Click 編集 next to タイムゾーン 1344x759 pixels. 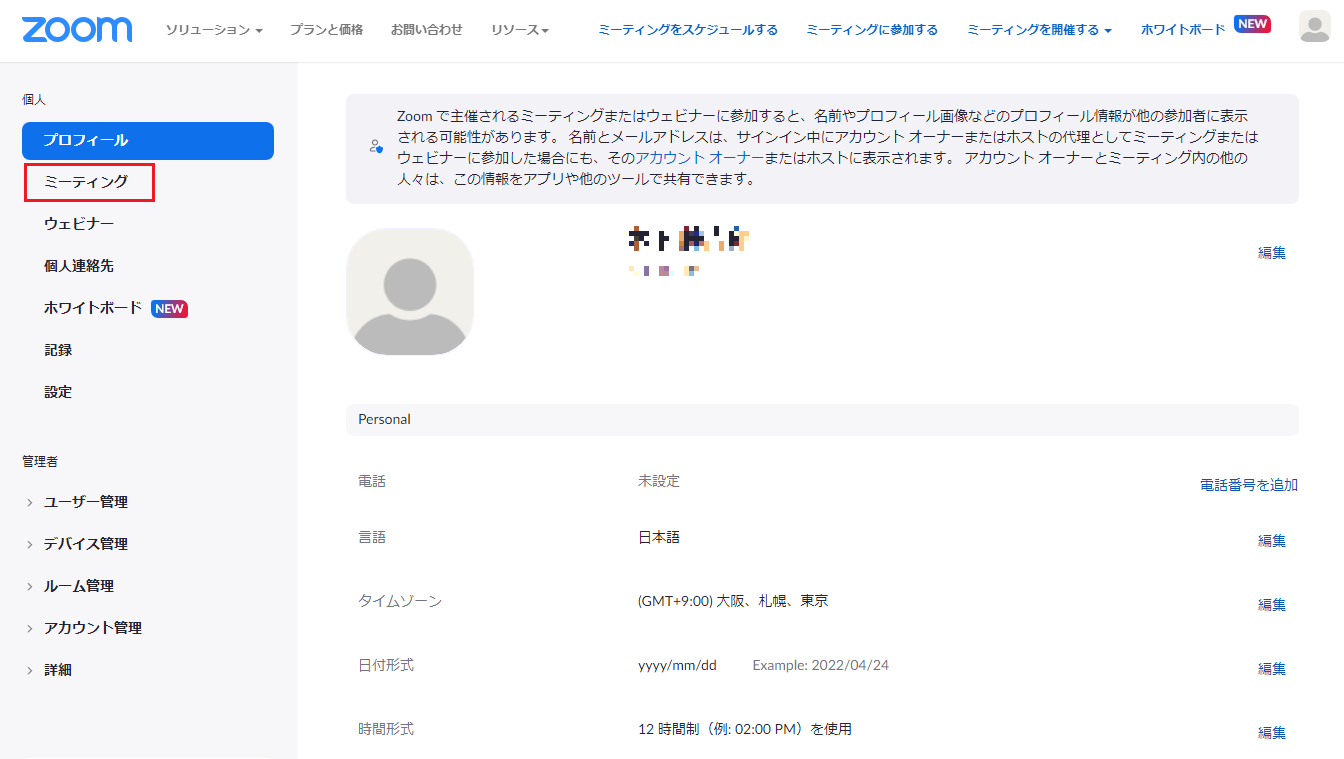pos(1271,604)
